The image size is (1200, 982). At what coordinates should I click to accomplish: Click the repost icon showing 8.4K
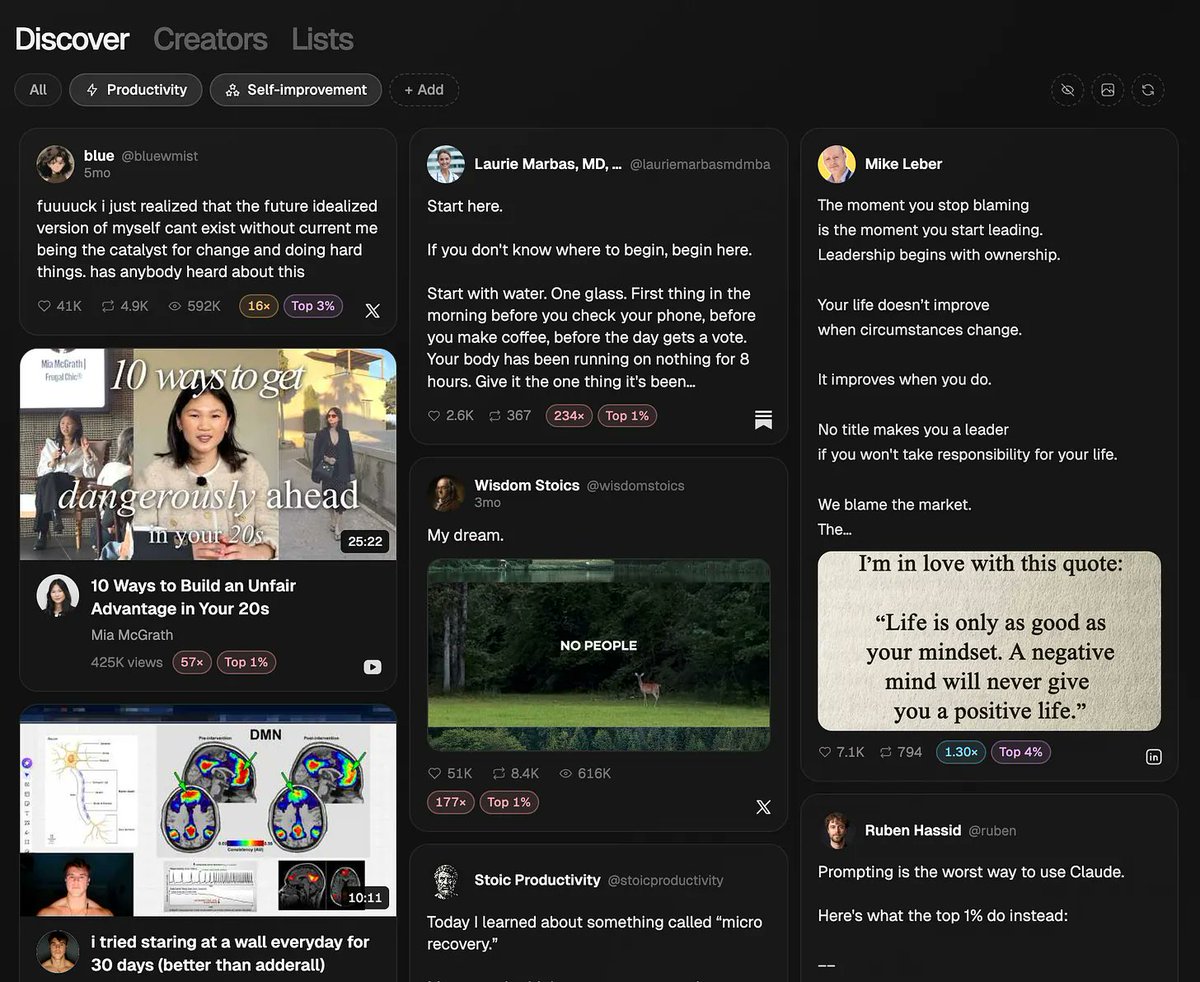coord(495,774)
